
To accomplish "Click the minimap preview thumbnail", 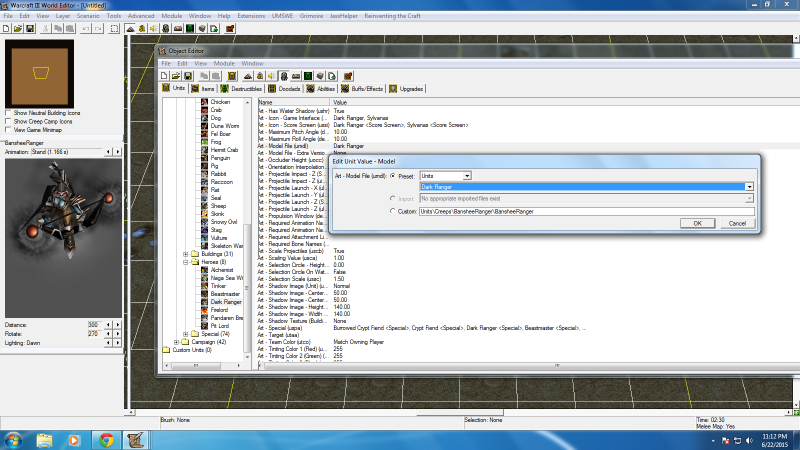I will [x=39, y=73].
